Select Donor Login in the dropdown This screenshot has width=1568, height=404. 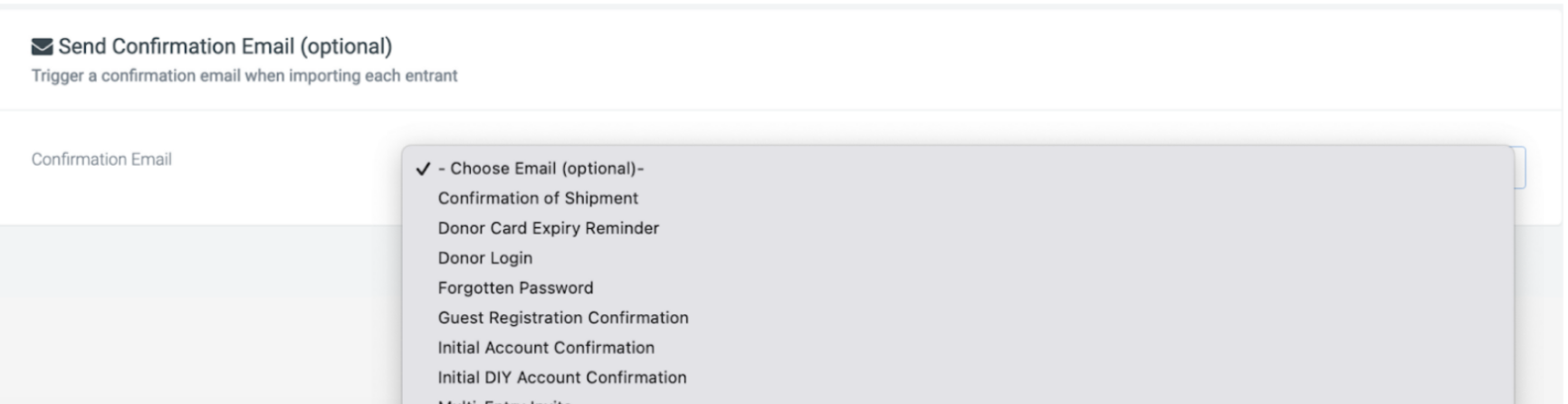[958, 258]
